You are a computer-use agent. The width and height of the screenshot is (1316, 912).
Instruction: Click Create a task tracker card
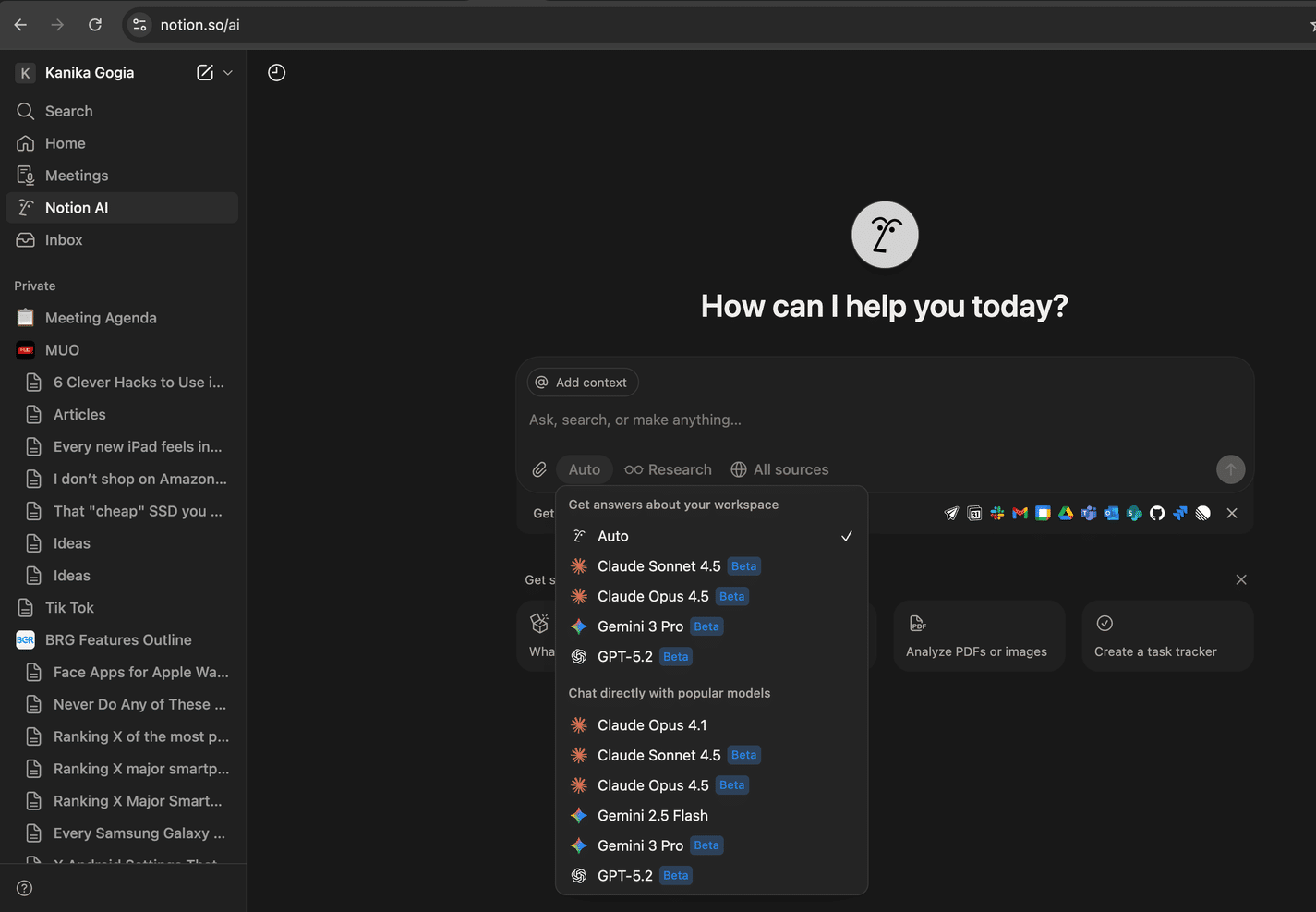click(x=1167, y=636)
